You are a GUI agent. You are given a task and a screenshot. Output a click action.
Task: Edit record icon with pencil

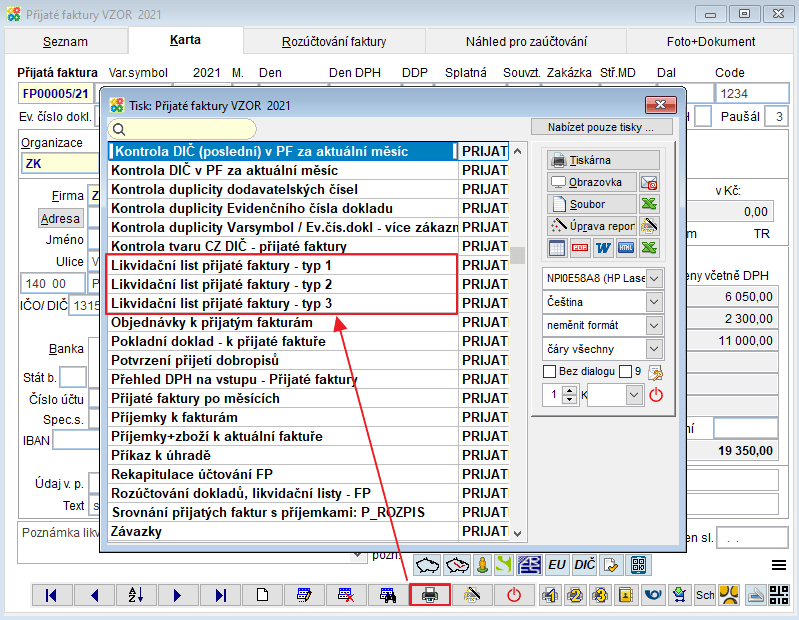(304, 595)
